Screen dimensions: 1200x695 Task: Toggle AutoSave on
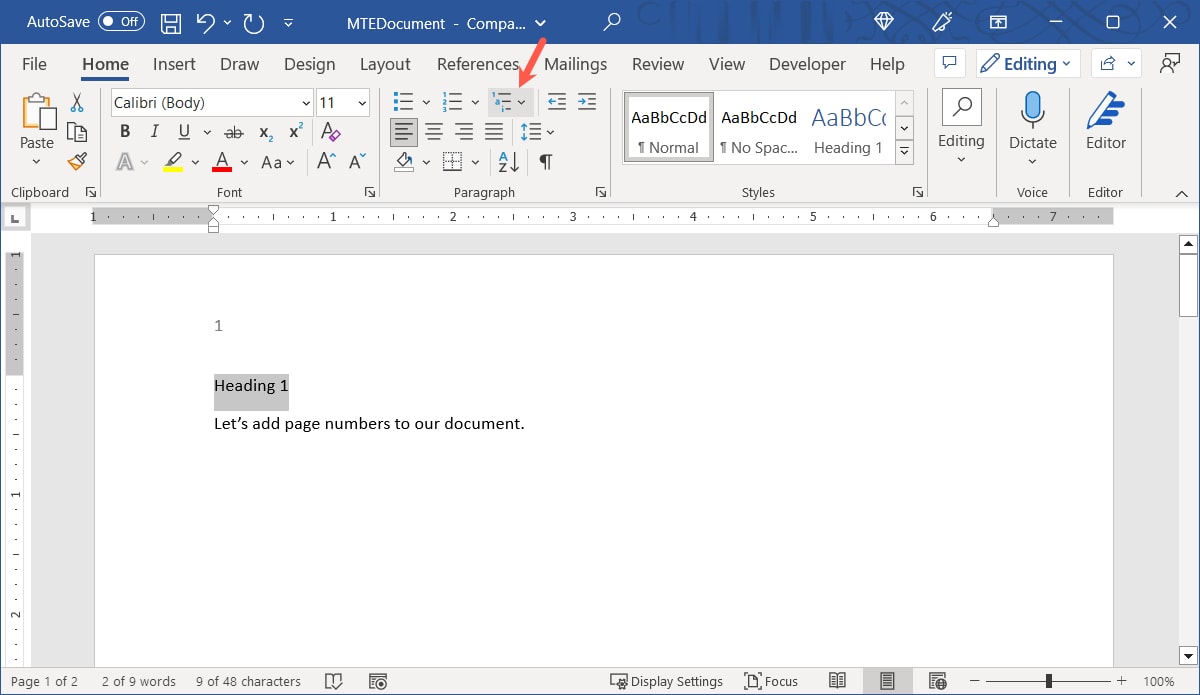[120, 21]
